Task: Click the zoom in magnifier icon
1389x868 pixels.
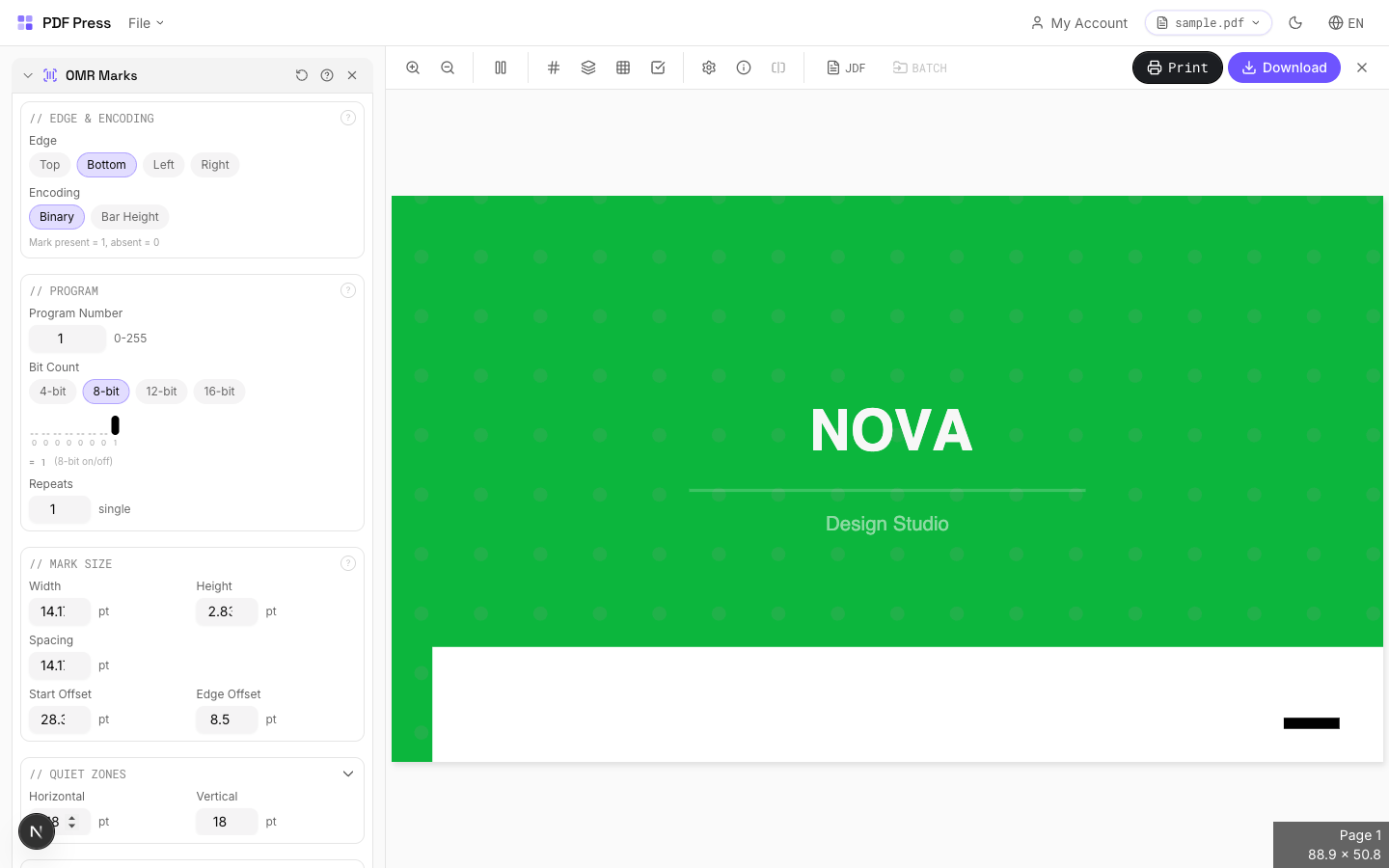Action: tap(413, 68)
